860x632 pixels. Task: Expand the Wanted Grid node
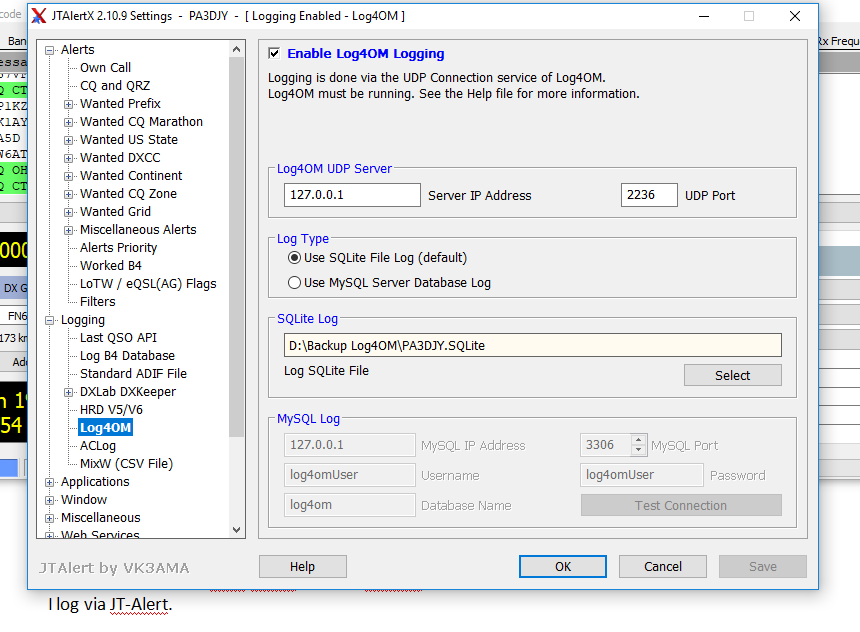[x=68, y=212]
